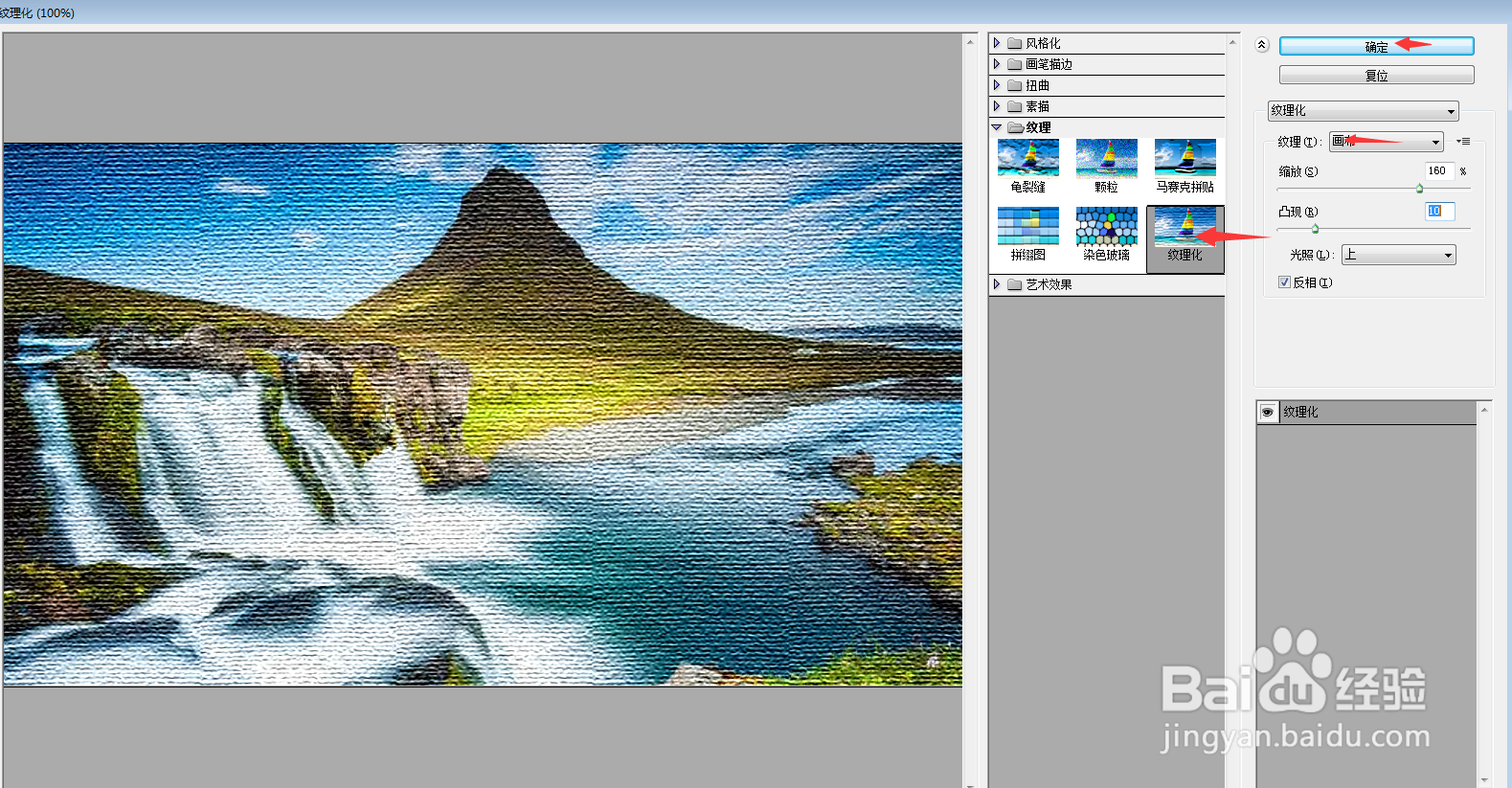Select the 颗粒 filter thumbnail
1512x788 pixels.
pyautogui.click(x=1106, y=158)
